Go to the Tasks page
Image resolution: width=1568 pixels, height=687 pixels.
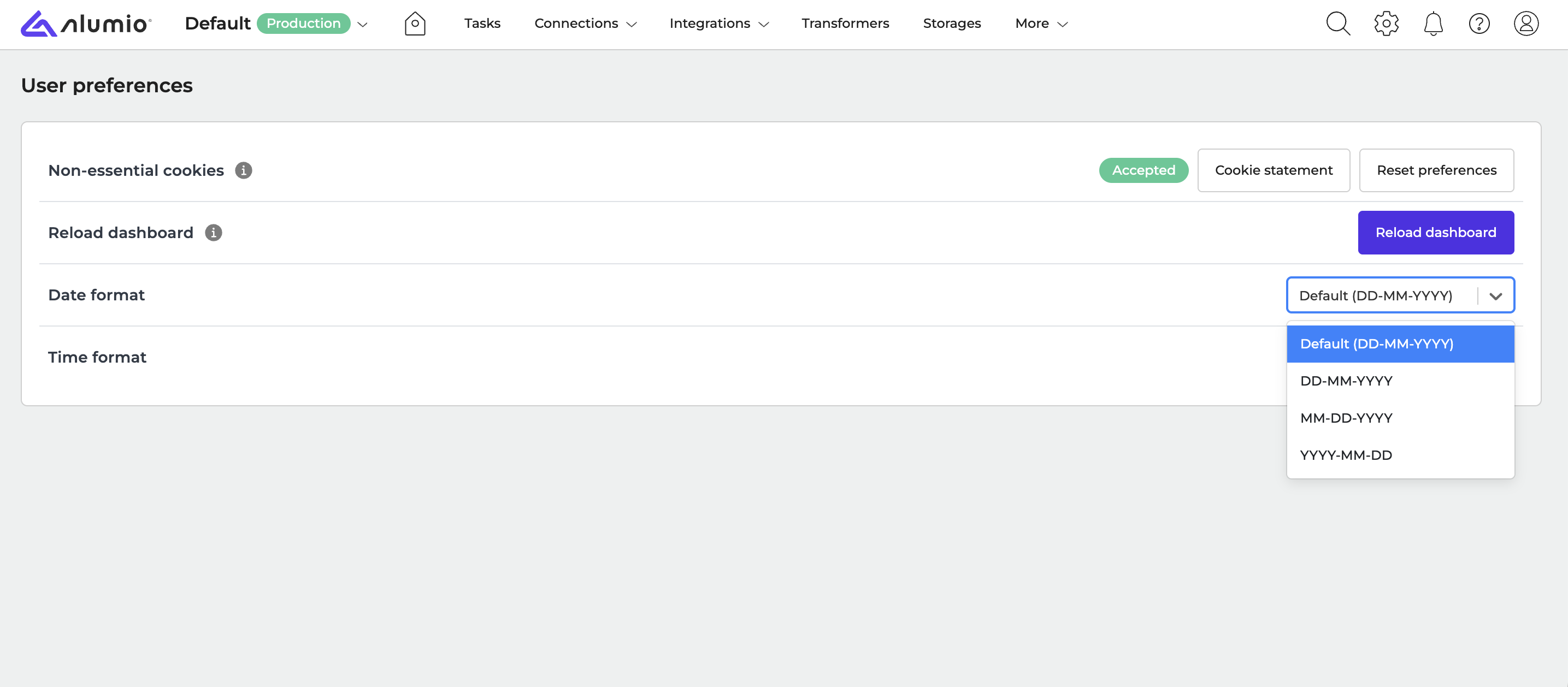pyautogui.click(x=482, y=23)
